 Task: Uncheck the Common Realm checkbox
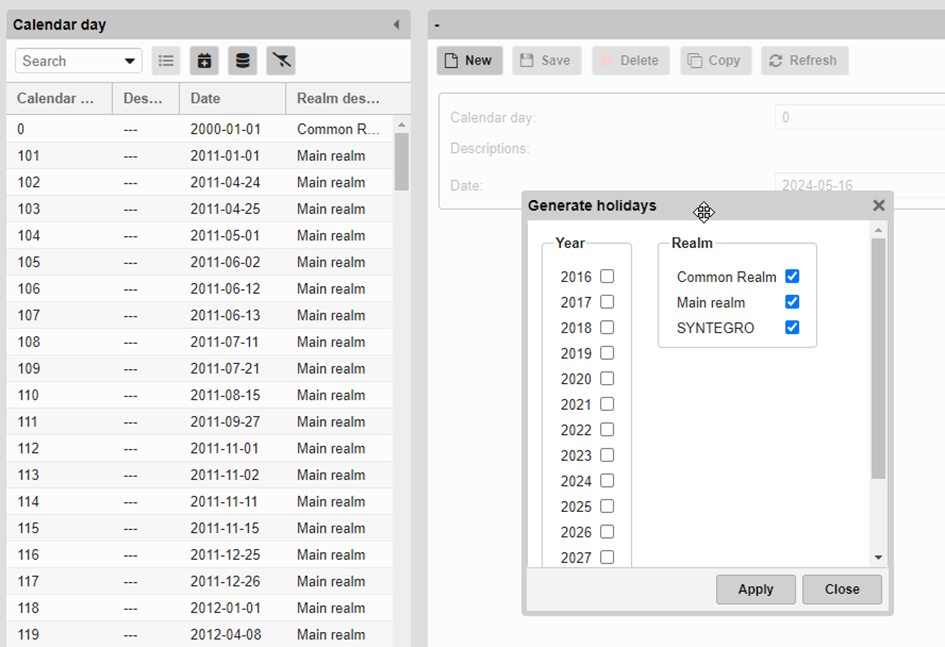pyautogui.click(x=792, y=276)
